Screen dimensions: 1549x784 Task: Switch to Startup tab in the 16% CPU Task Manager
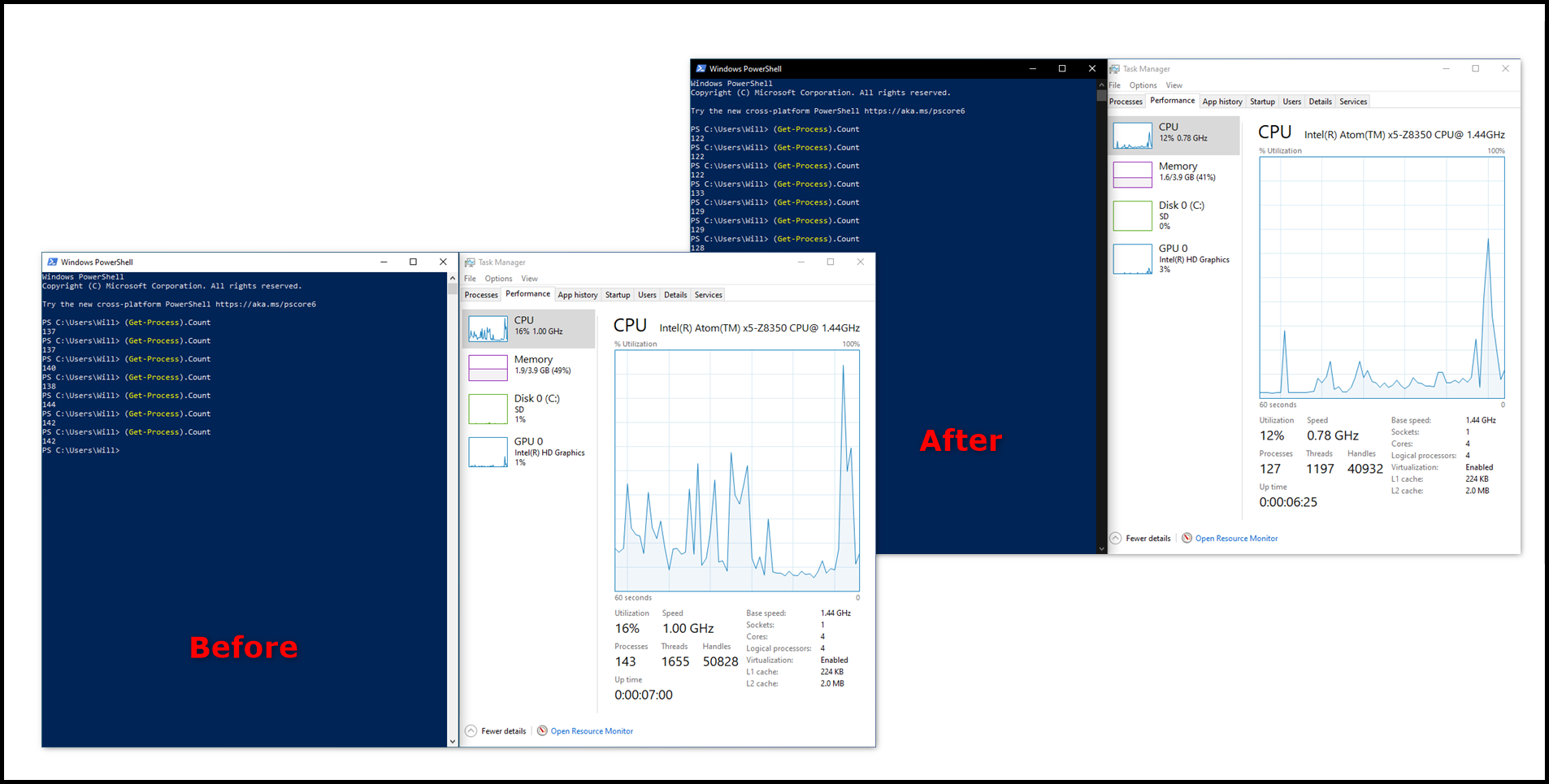pyautogui.click(x=618, y=295)
